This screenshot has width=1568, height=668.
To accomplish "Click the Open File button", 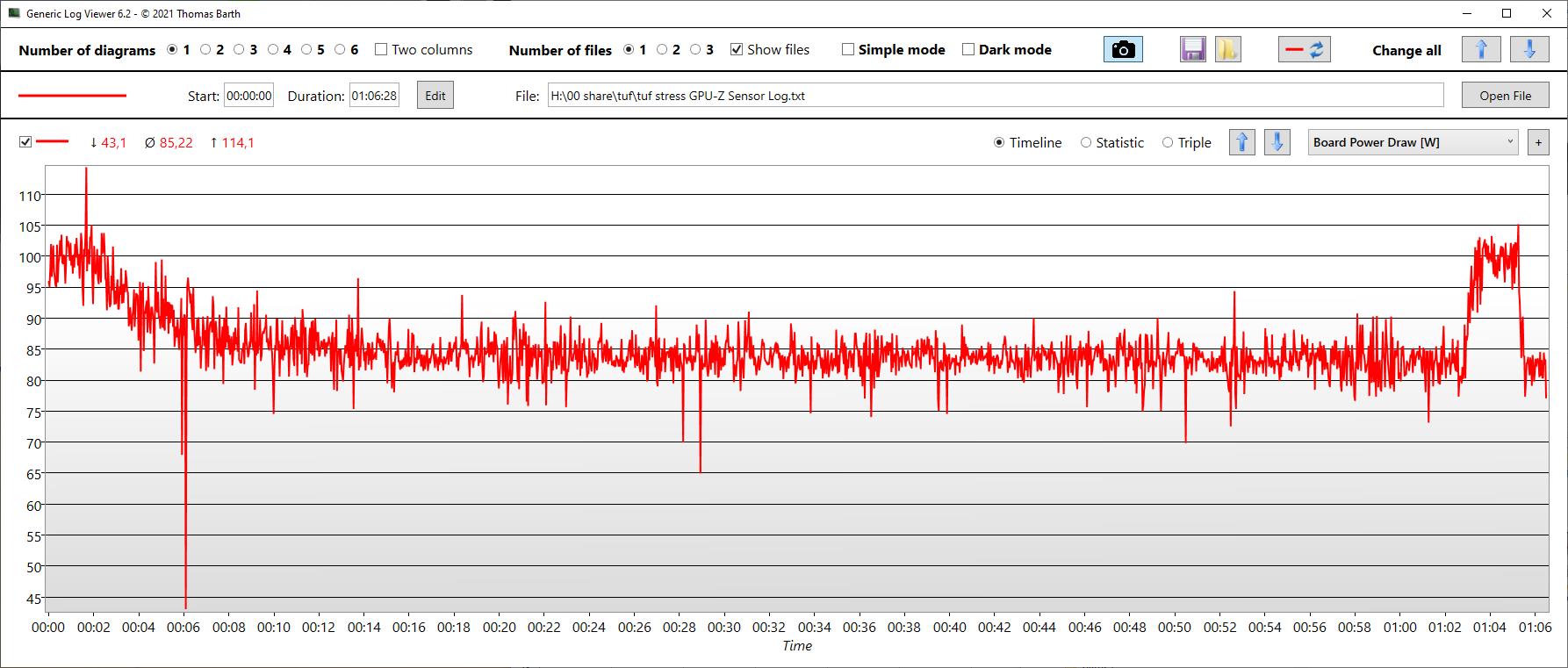I will pos(1505,96).
